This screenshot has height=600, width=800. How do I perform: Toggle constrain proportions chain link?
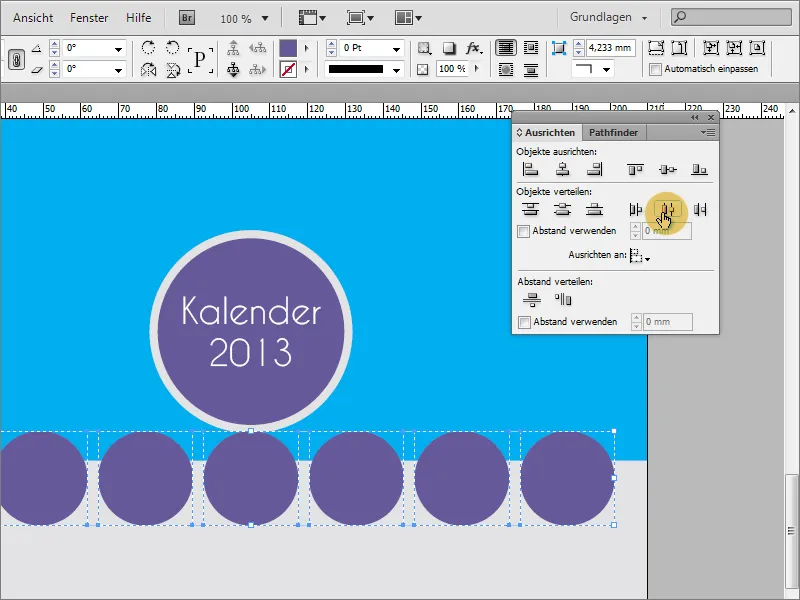pos(16,60)
